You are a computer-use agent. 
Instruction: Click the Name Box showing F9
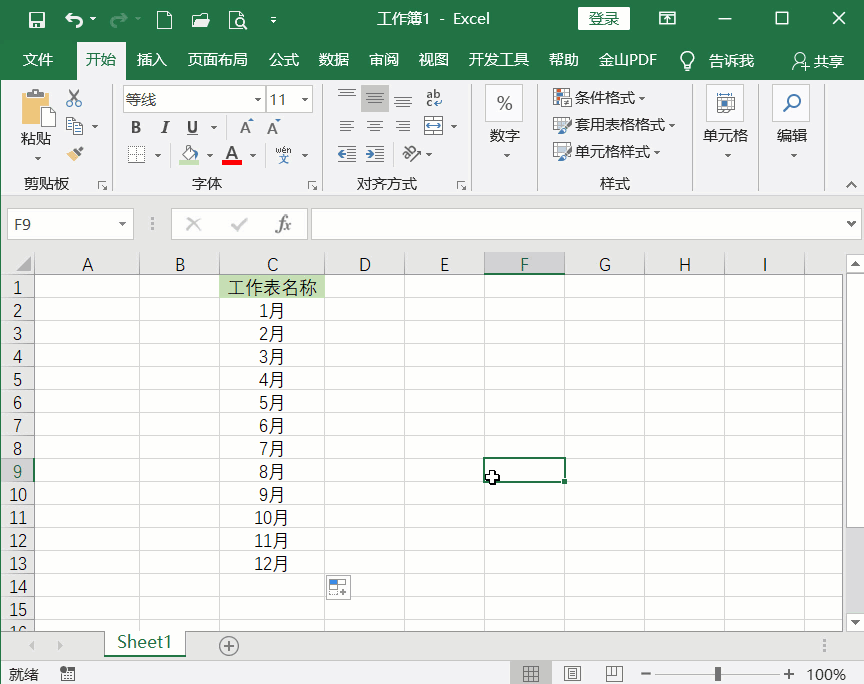pyautogui.click(x=60, y=224)
